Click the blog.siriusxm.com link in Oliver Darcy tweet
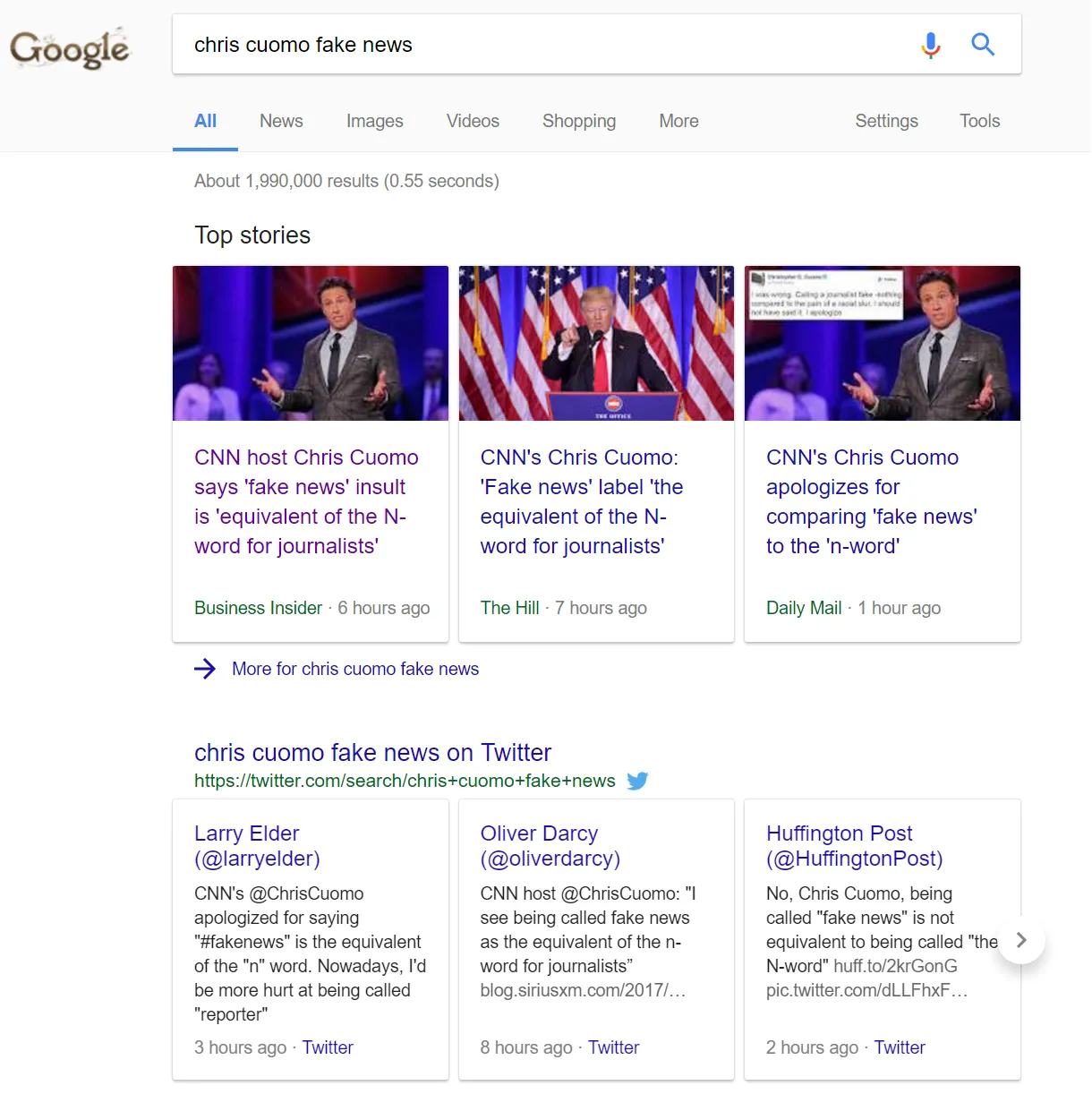The image size is (1092, 1094). coord(583,990)
